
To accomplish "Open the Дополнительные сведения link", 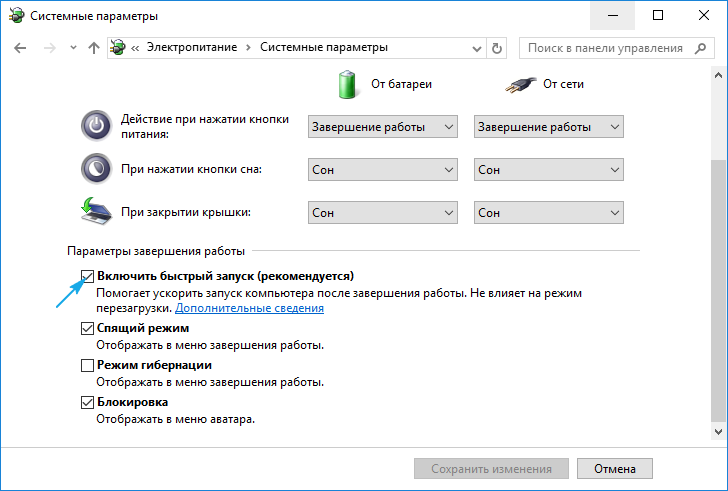I will [249, 308].
